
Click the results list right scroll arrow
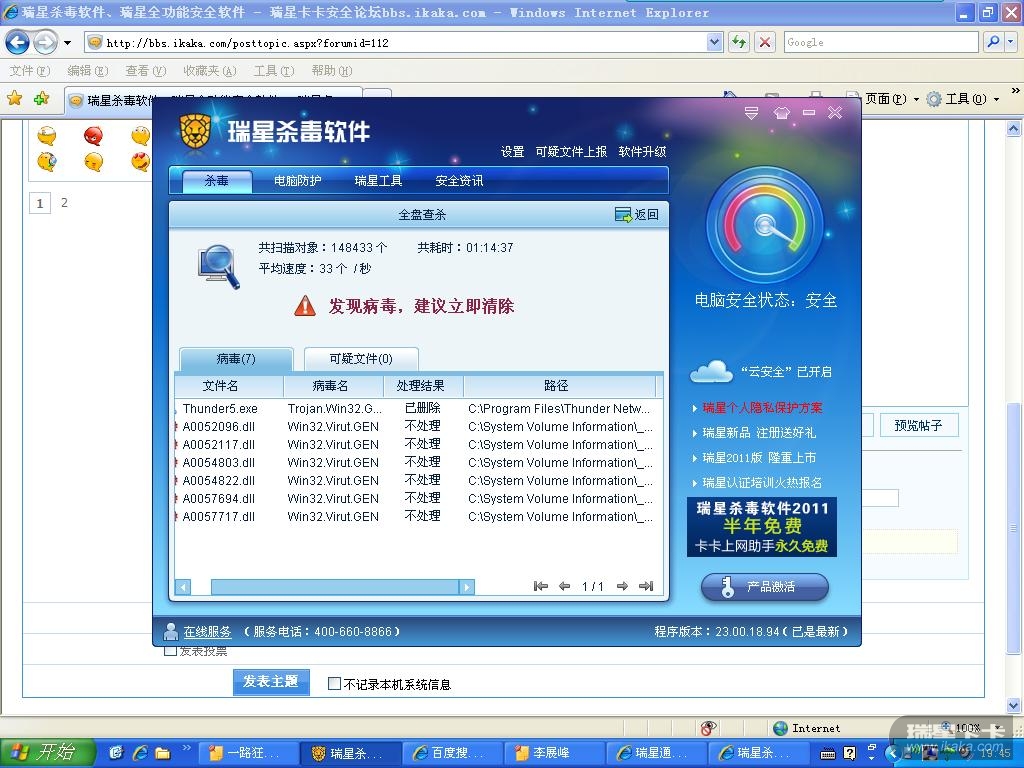click(x=467, y=586)
